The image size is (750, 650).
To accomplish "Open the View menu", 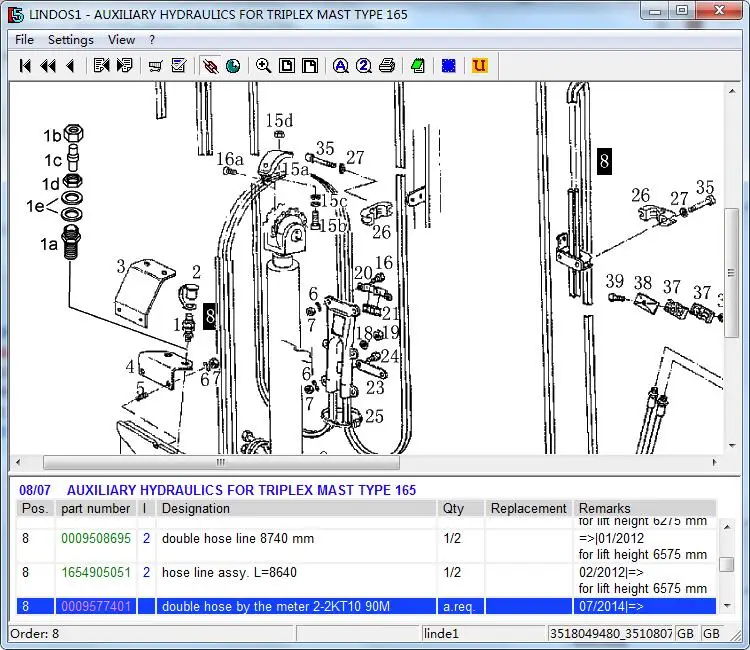I will [x=121, y=40].
